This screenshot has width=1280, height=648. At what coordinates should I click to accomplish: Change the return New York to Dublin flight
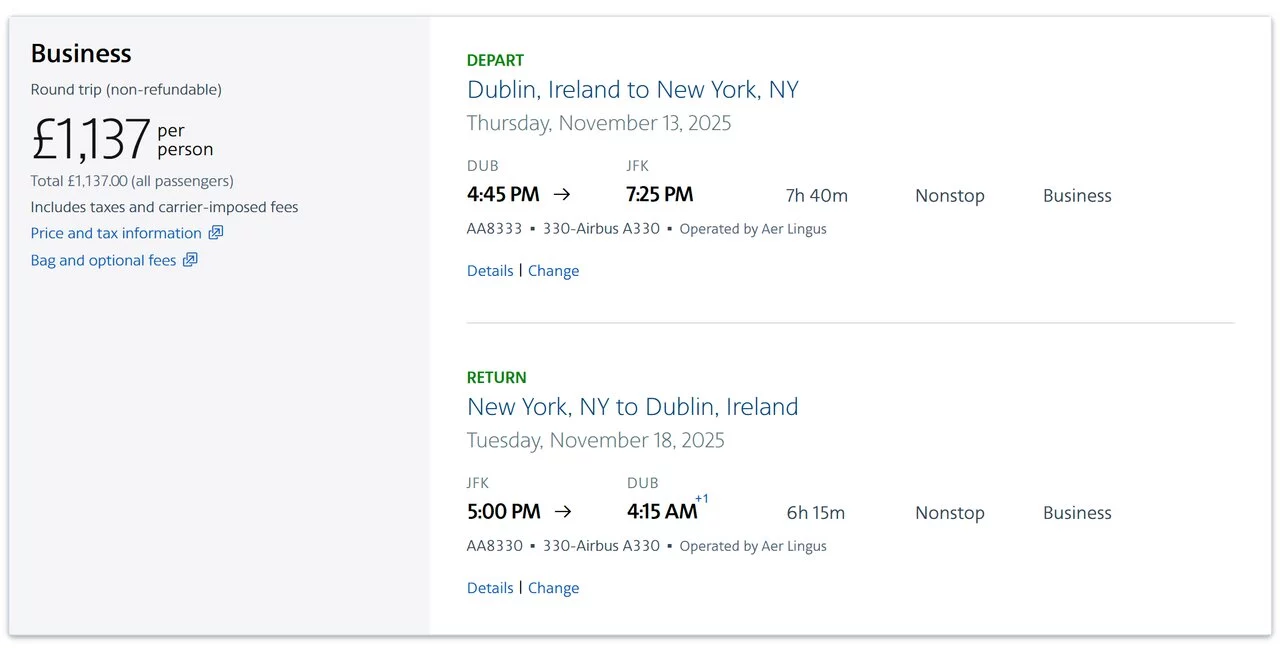tap(553, 588)
